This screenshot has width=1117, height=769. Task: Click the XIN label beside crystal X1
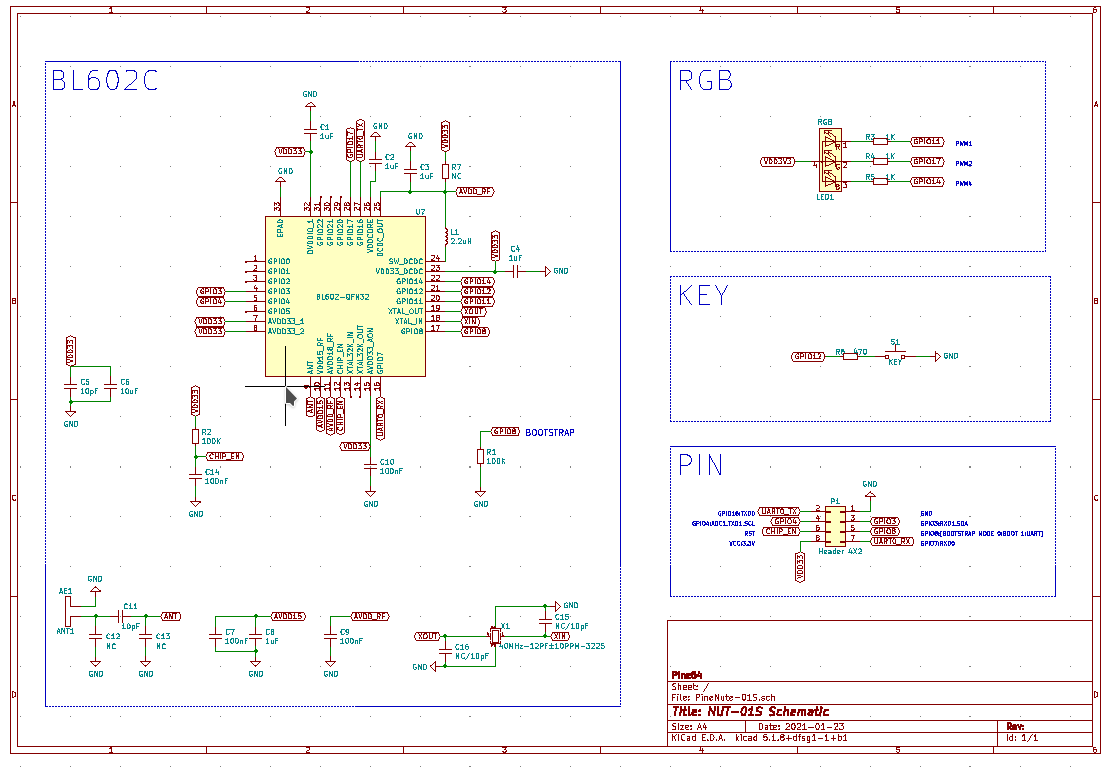click(x=561, y=636)
